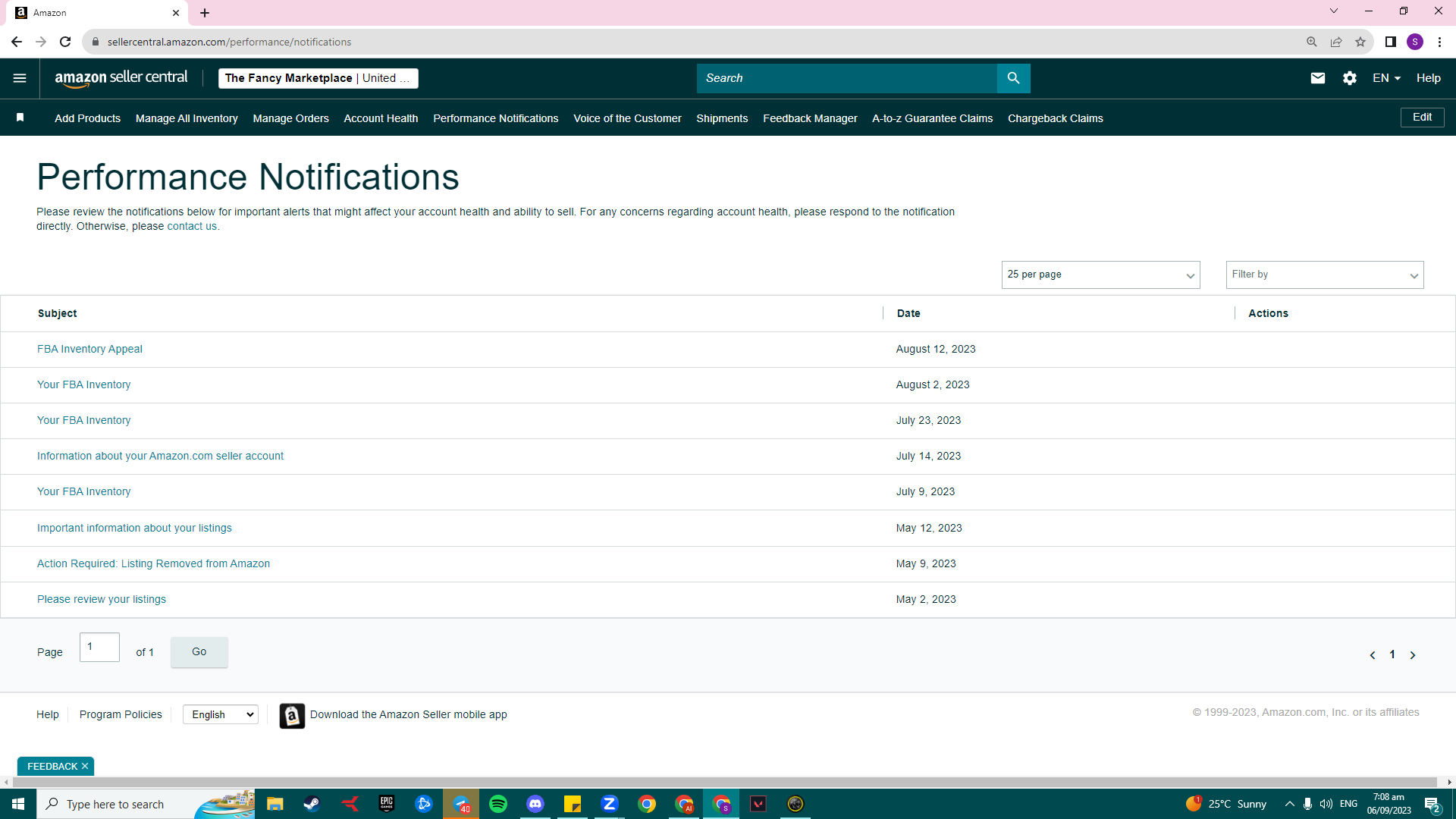Click the Go button in pagination
Viewport: 1456px width, 819px height.
(x=199, y=652)
